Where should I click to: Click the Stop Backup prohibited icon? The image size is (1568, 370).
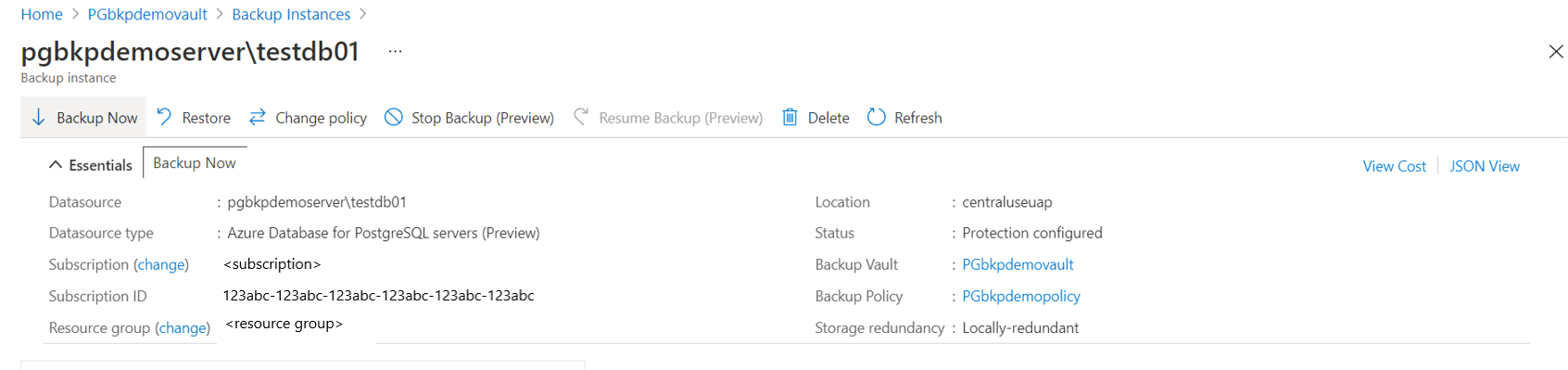click(394, 117)
